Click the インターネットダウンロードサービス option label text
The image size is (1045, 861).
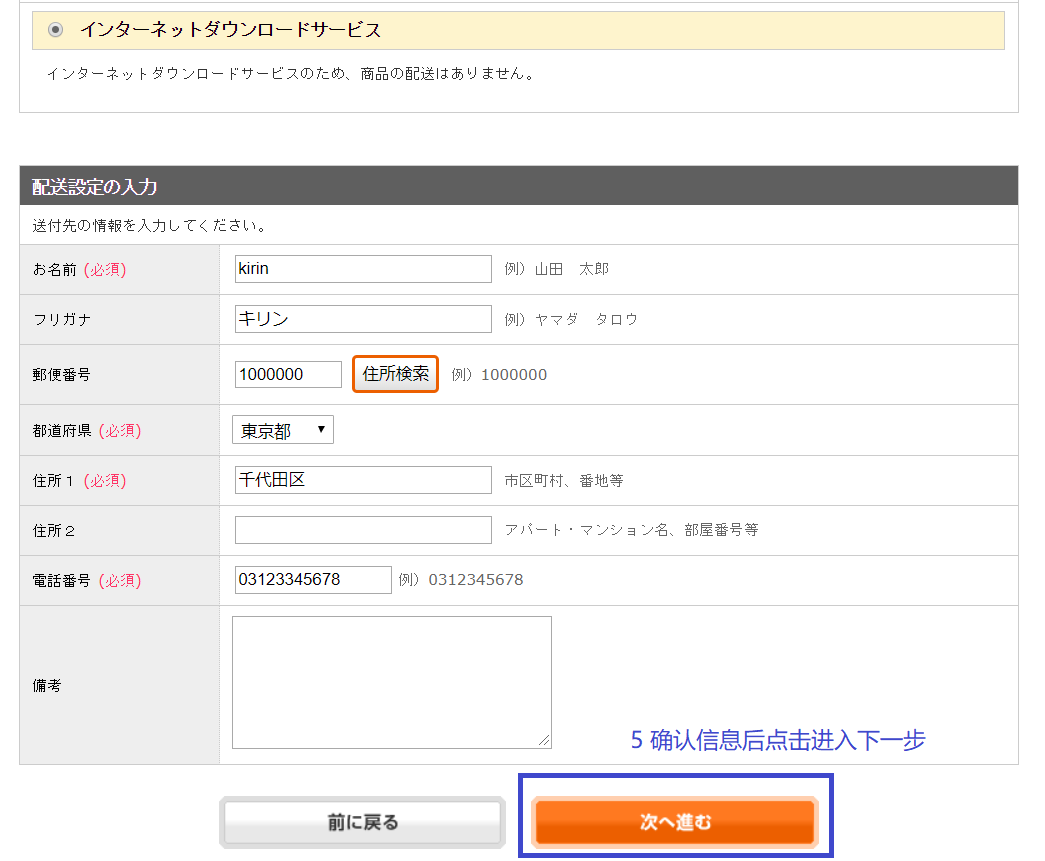pyautogui.click(x=230, y=30)
